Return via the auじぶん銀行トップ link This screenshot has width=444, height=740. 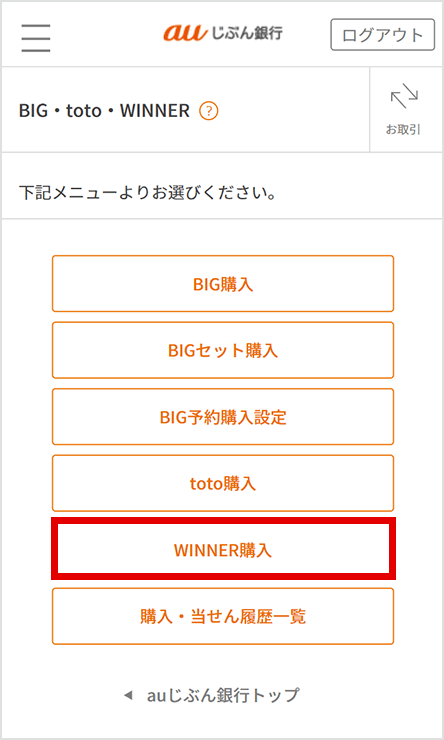[x=222, y=695]
